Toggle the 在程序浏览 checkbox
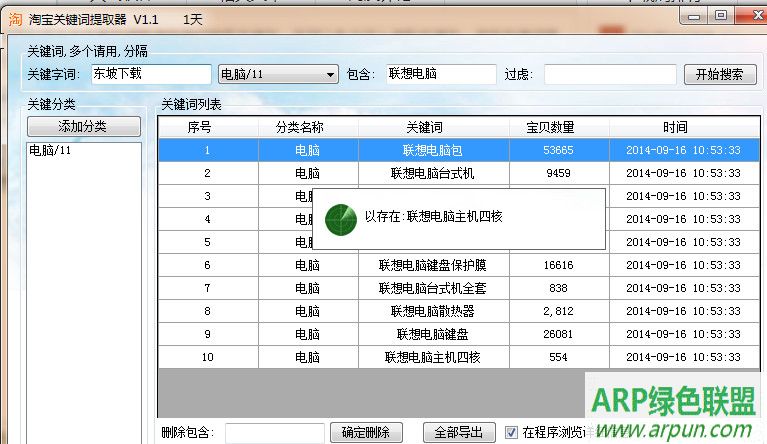 point(511,432)
